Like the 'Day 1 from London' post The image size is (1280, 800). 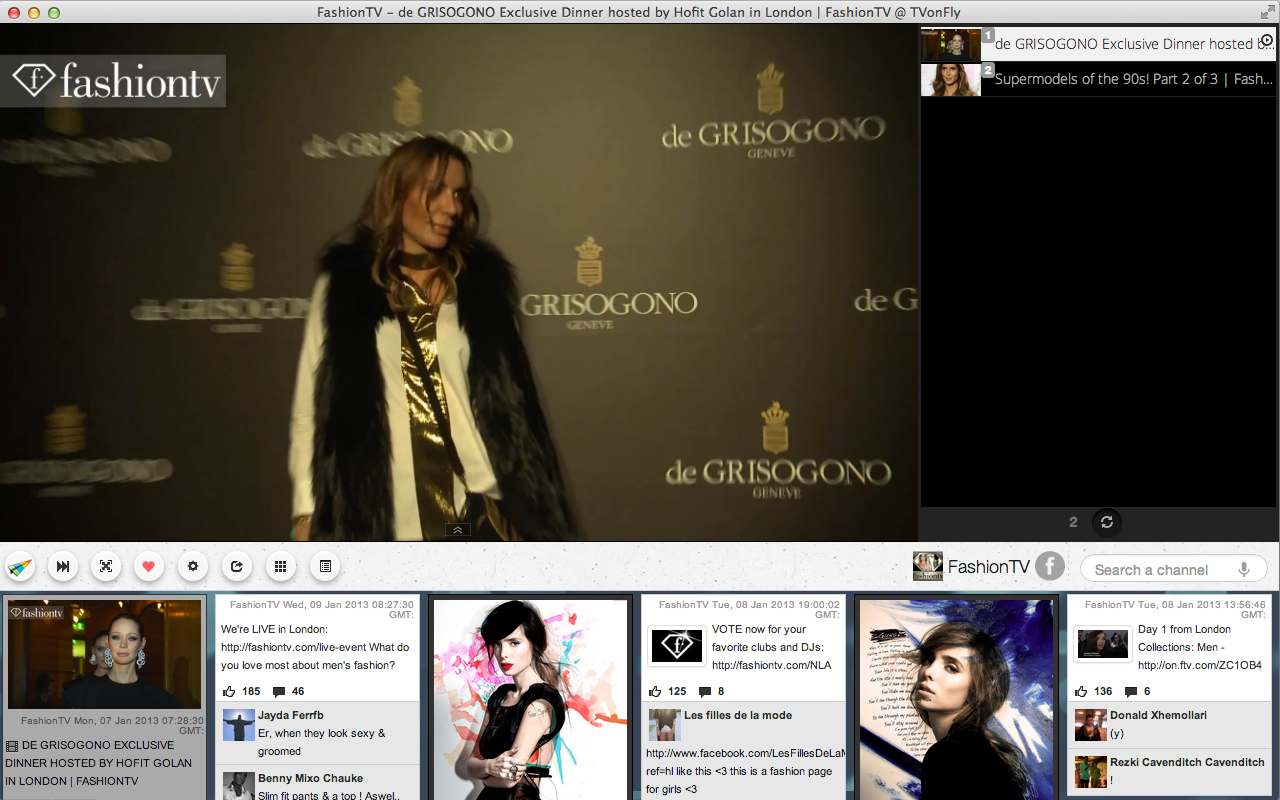(x=1081, y=691)
